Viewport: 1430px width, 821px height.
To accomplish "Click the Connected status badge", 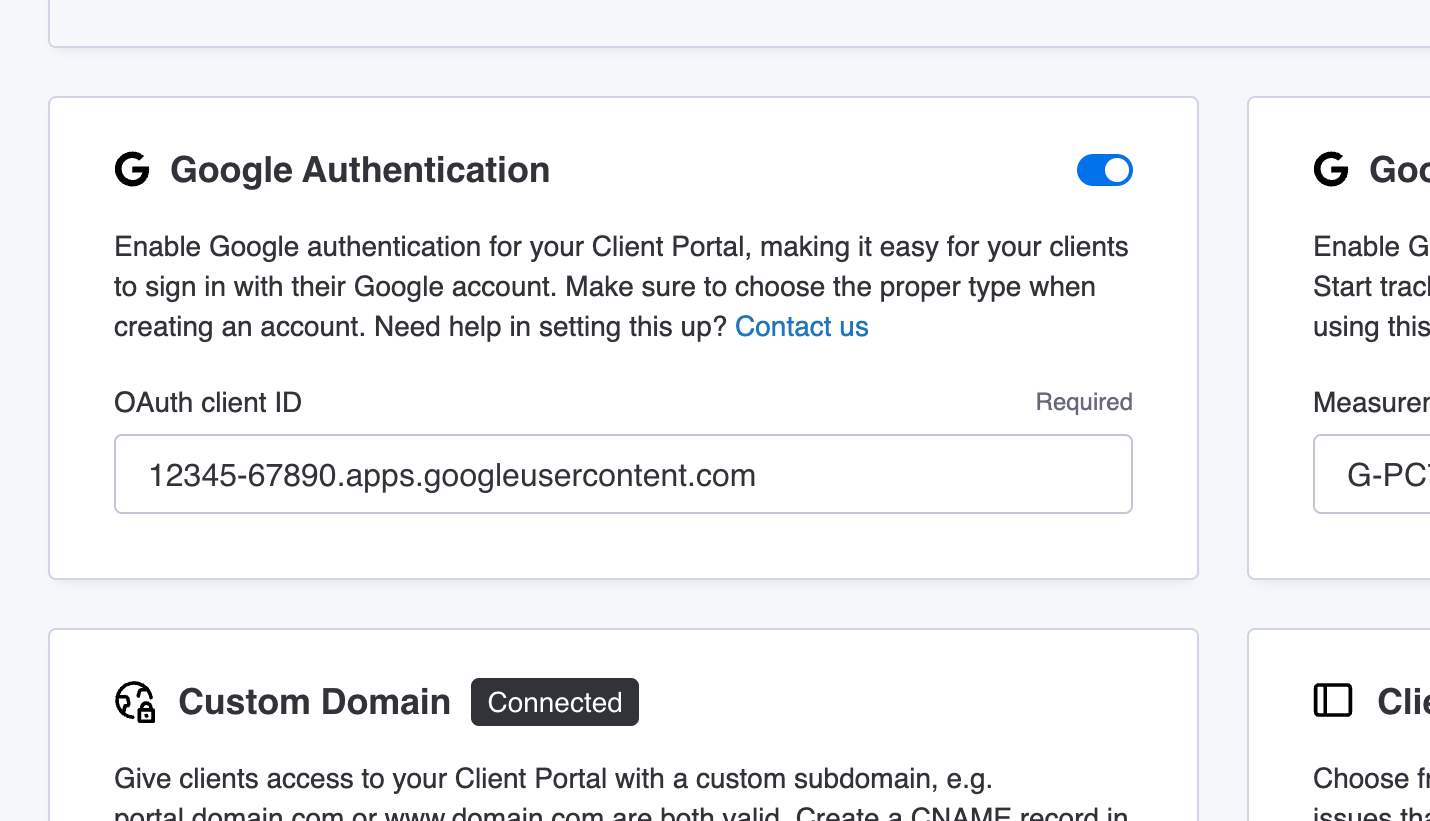I will [x=555, y=702].
